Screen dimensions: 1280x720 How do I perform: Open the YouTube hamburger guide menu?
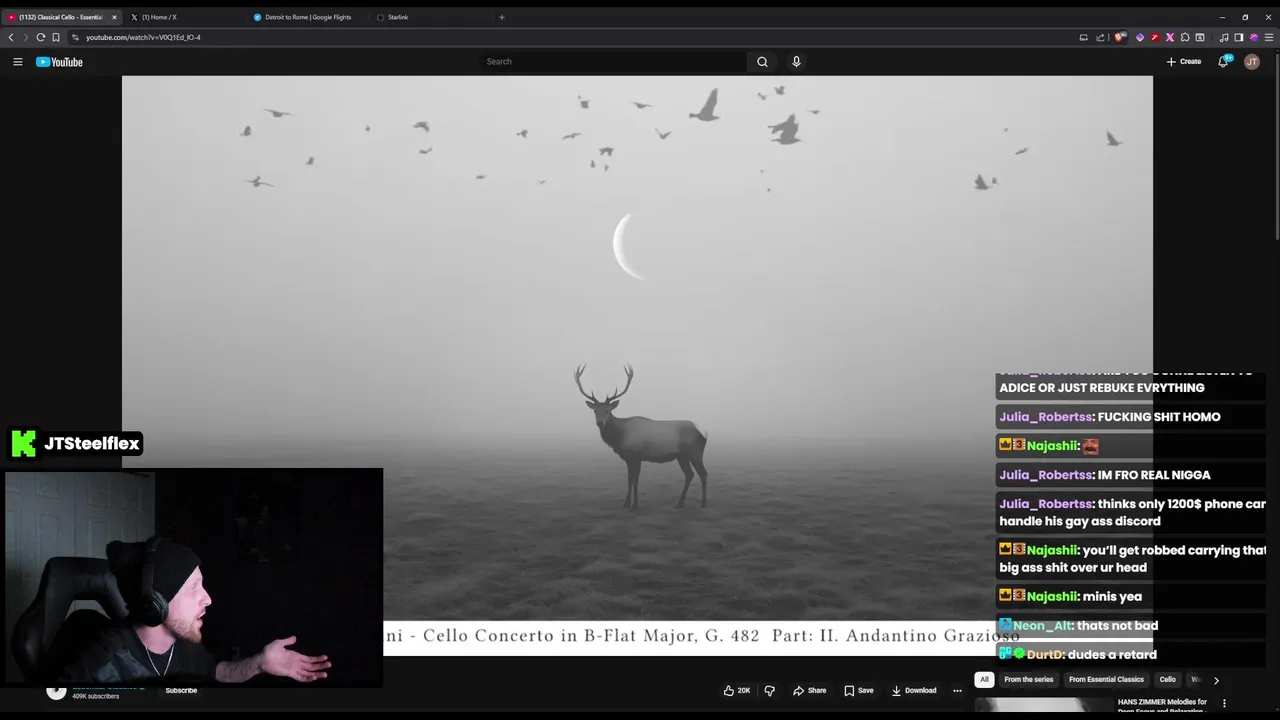17,62
